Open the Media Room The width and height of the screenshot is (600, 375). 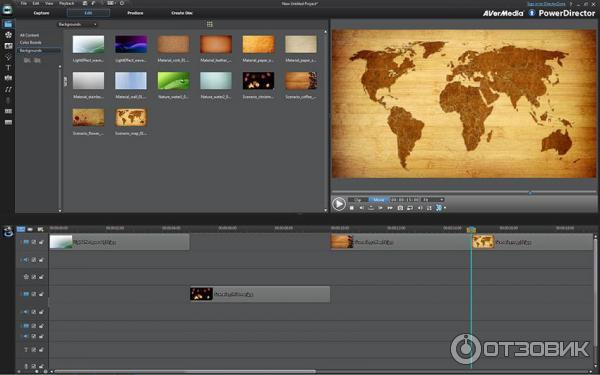click(x=8, y=24)
